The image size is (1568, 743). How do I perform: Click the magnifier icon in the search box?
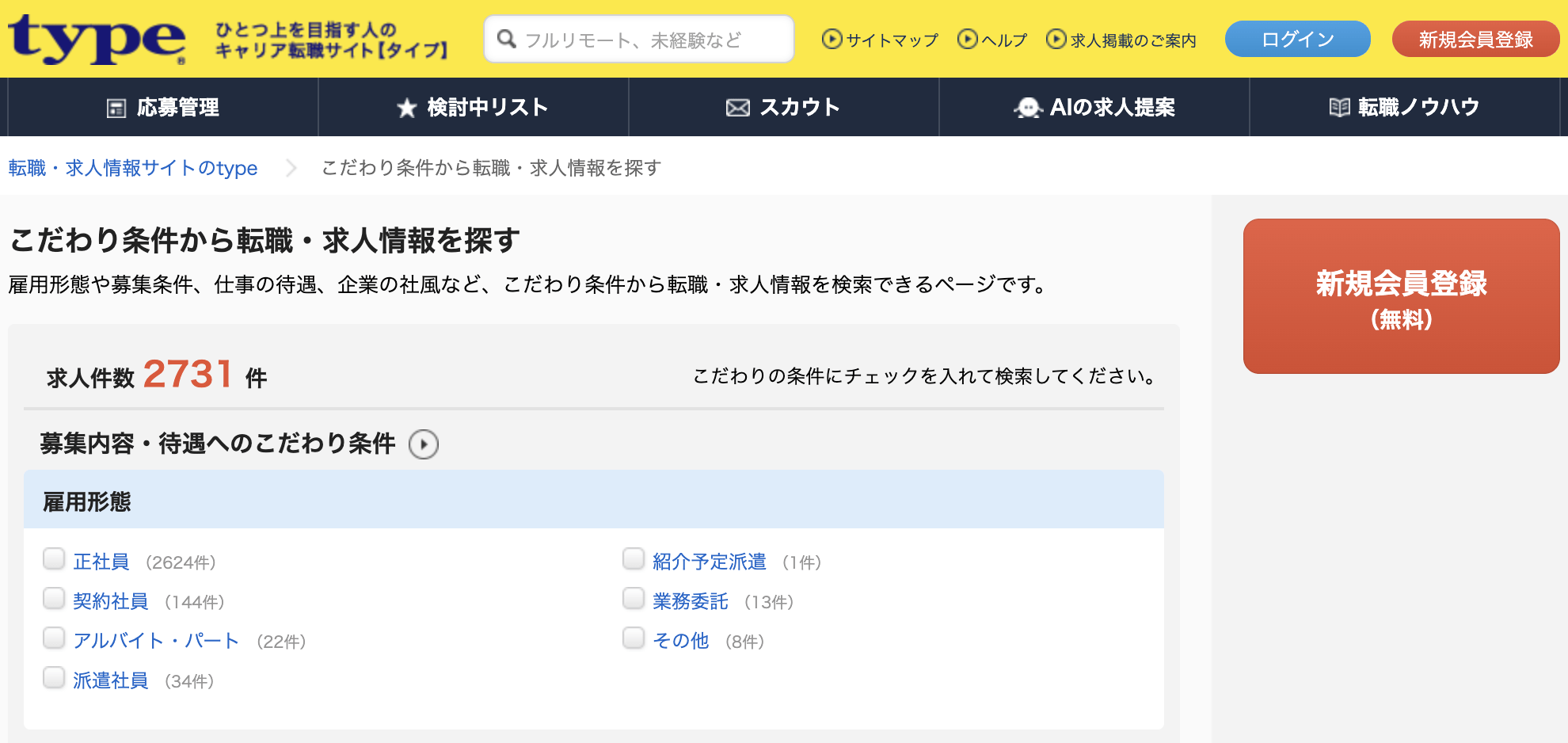tap(507, 39)
